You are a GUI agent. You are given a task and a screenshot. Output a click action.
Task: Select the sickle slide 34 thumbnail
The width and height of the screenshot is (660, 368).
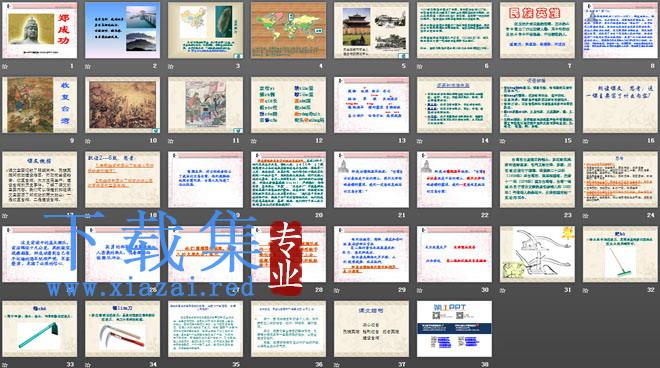(x=122, y=329)
